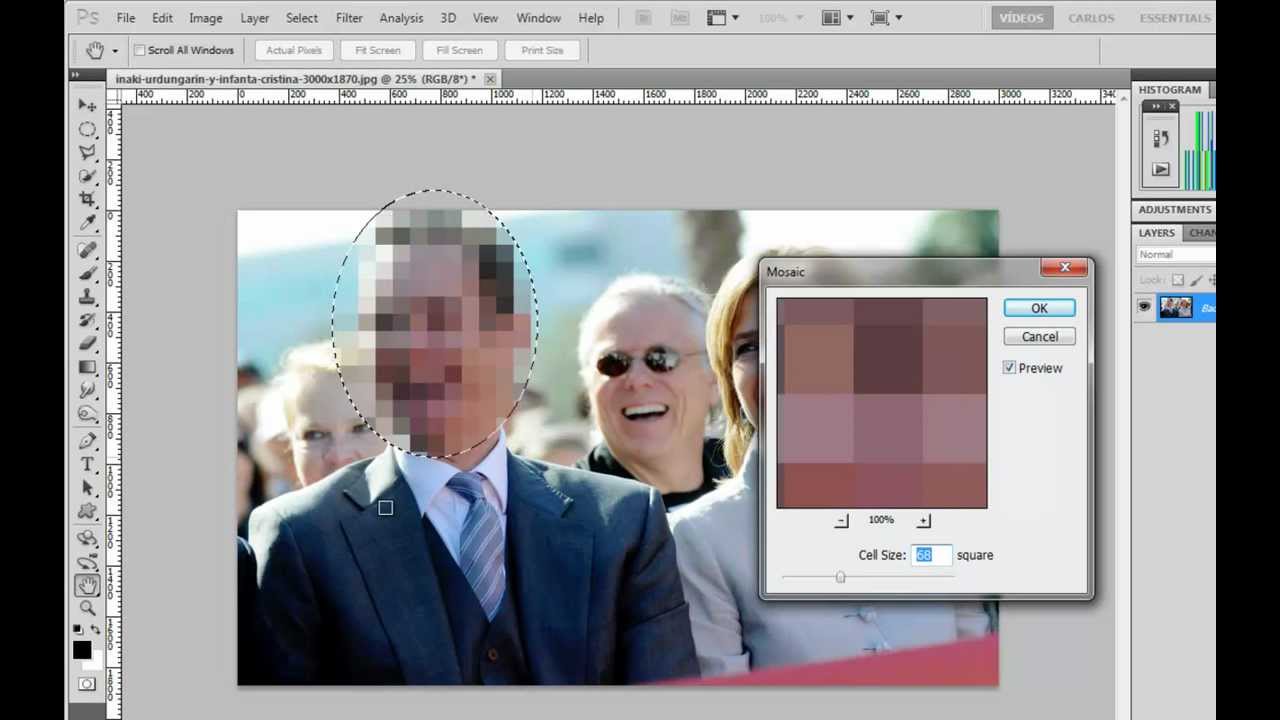1280x720 pixels.
Task: Open the Image menu
Action: click(206, 18)
